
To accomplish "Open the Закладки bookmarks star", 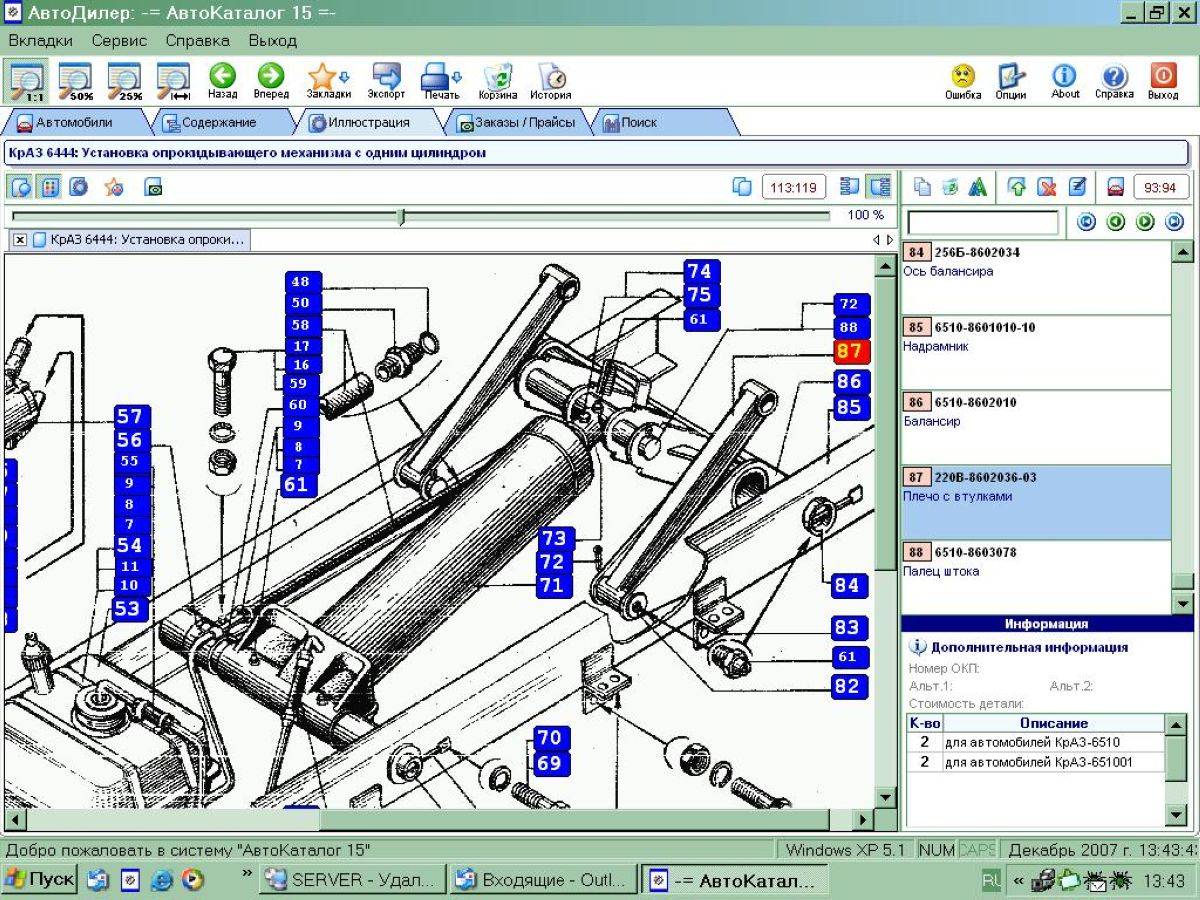I will (x=328, y=81).
